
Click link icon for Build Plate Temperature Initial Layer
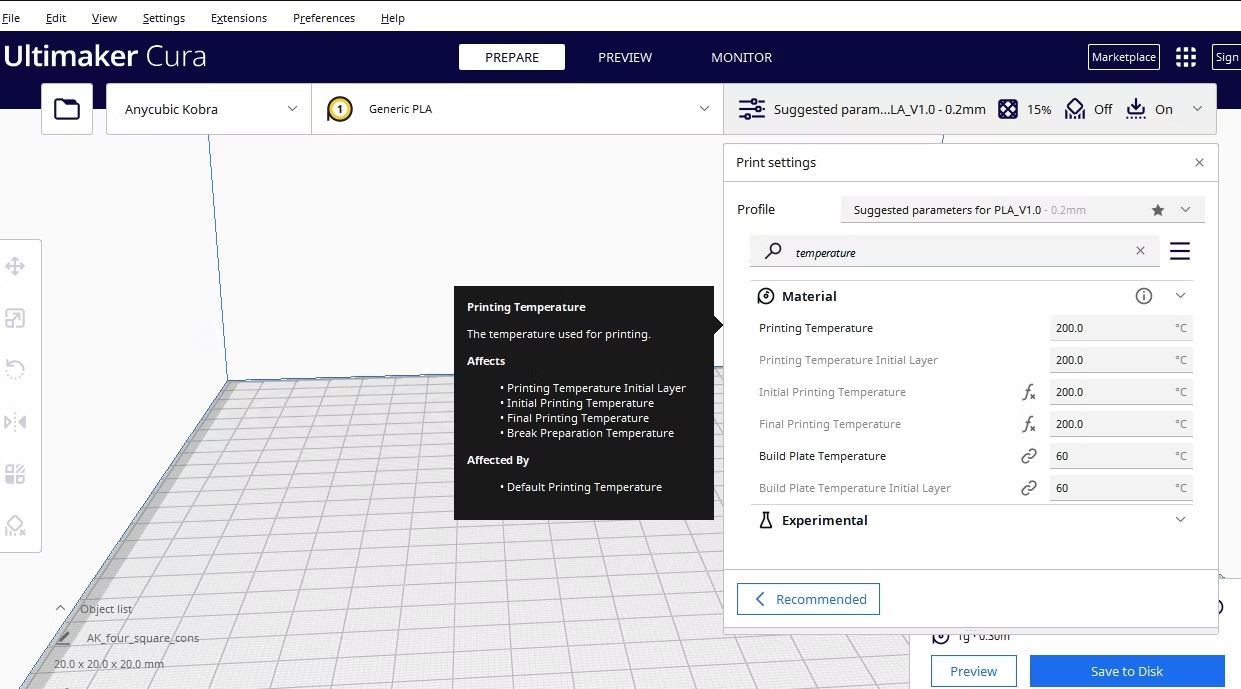pos(1029,488)
